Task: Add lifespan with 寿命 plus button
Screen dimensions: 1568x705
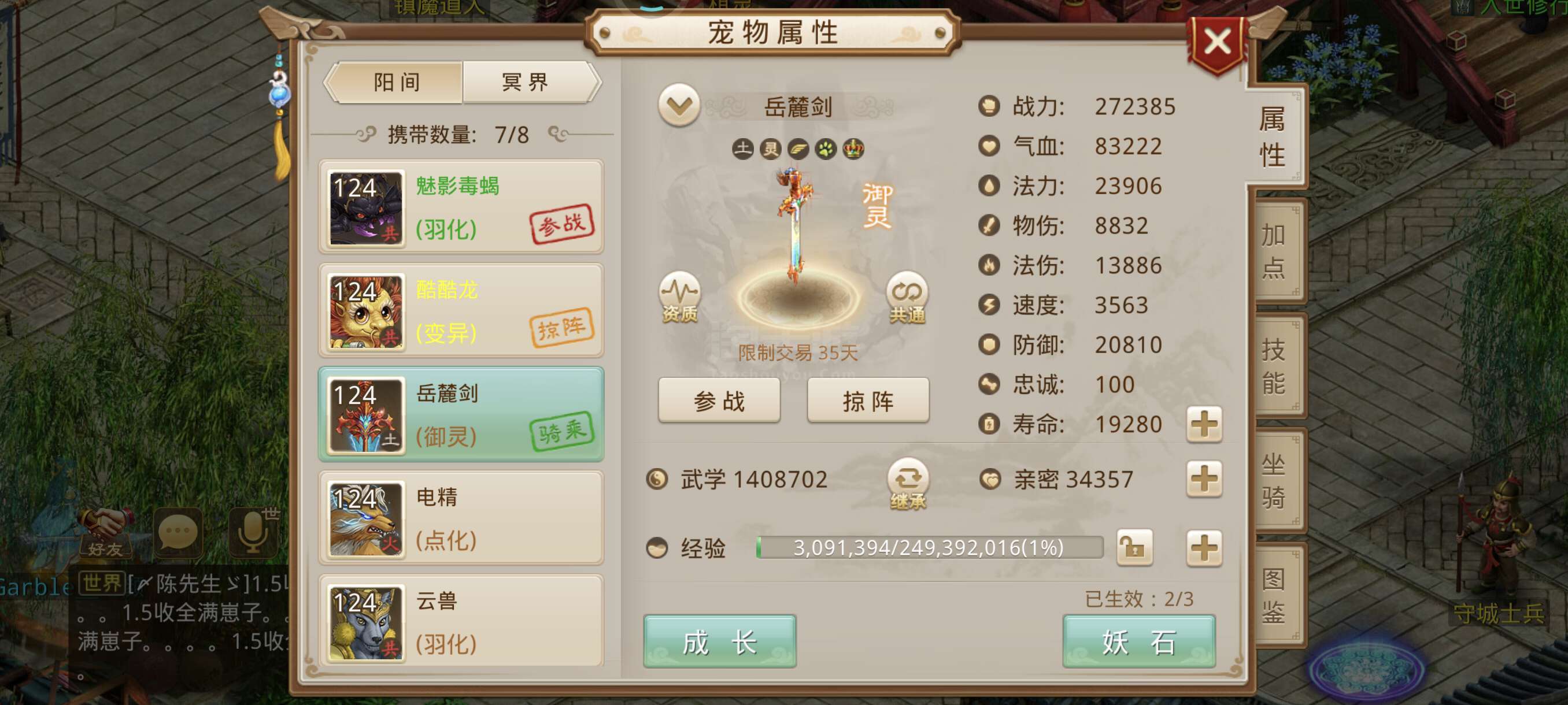Action: point(1203,424)
